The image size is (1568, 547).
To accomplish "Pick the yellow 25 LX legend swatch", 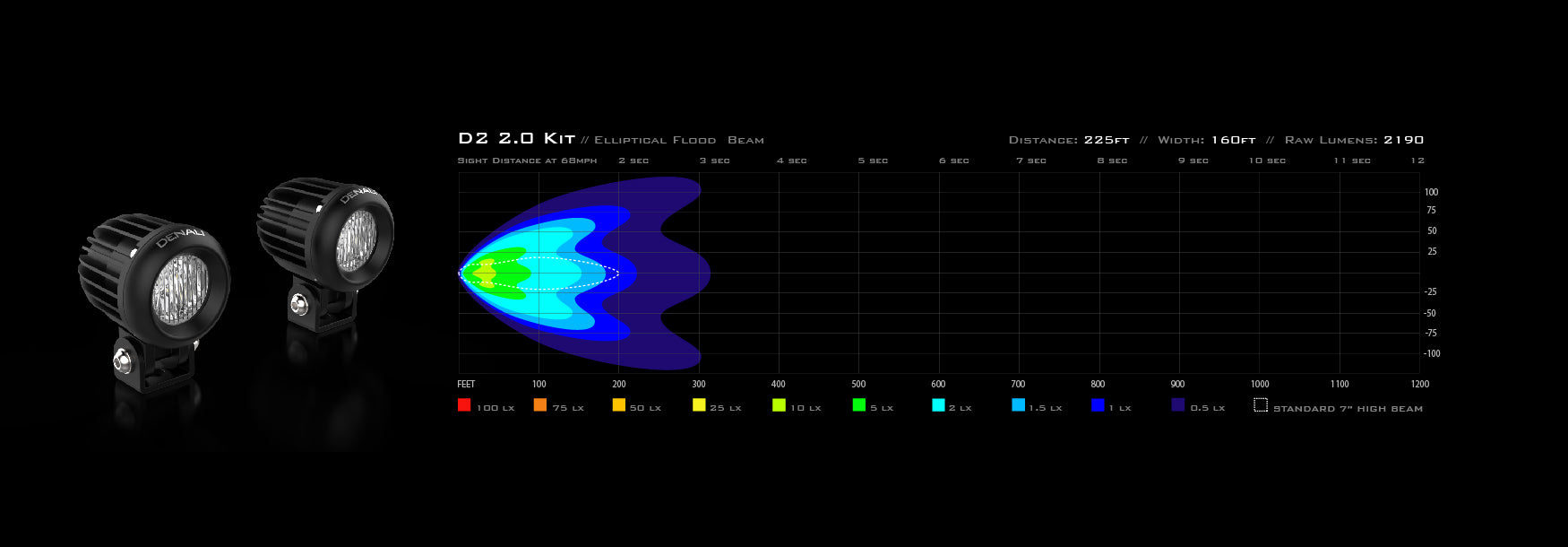I will click(699, 405).
